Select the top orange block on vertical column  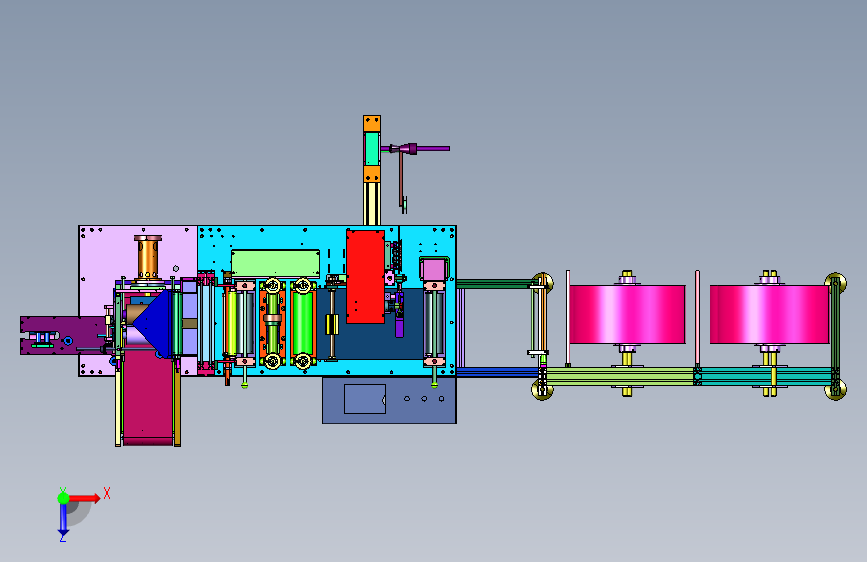(x=372, y=123)
